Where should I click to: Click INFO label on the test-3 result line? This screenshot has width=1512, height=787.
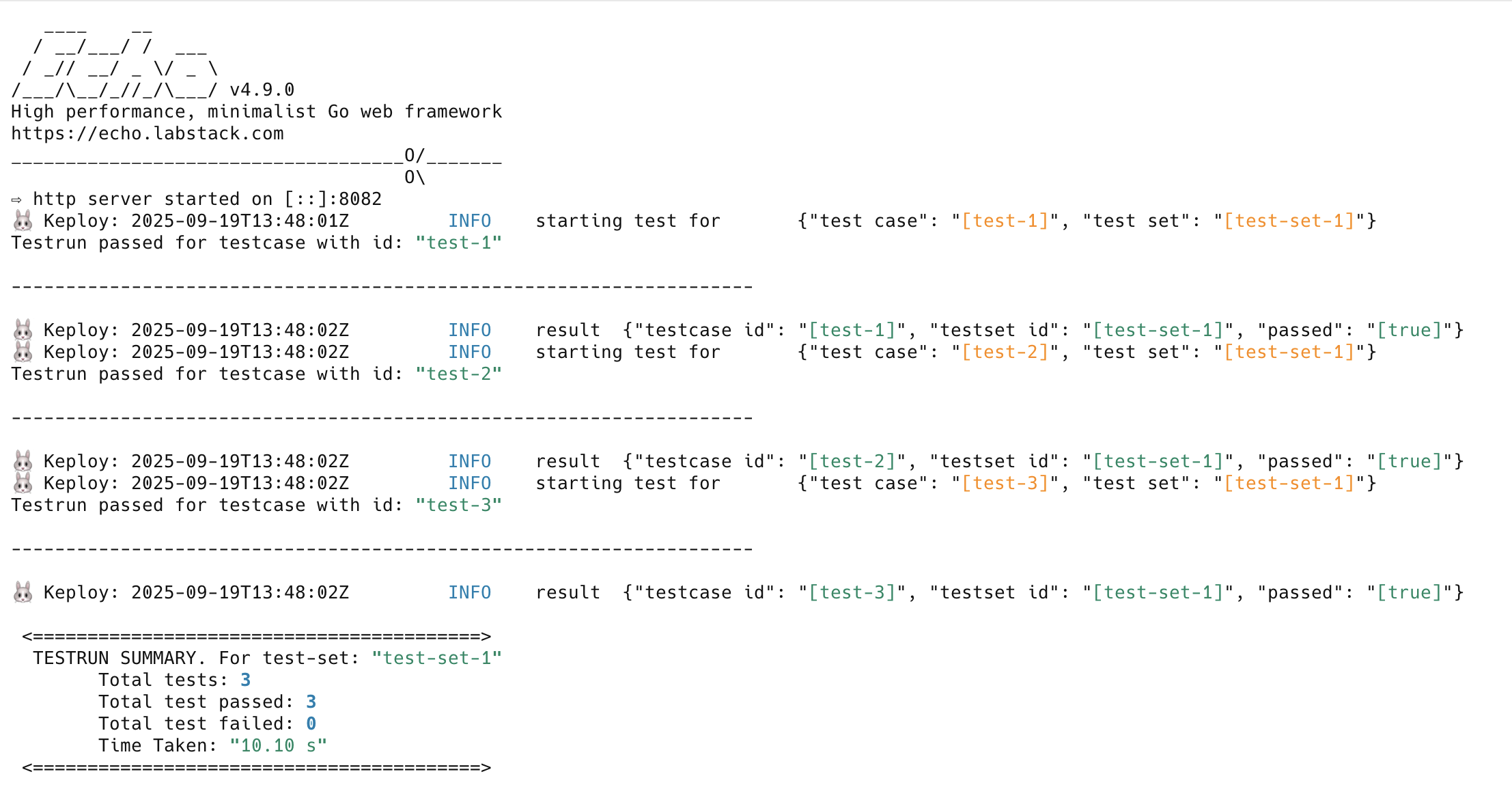coord(469,592)
